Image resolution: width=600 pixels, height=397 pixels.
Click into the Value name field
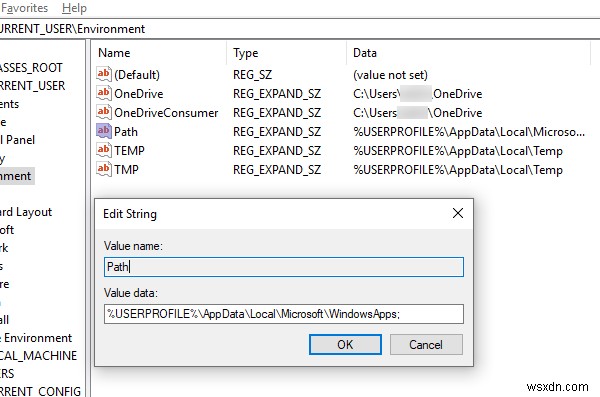284,267
